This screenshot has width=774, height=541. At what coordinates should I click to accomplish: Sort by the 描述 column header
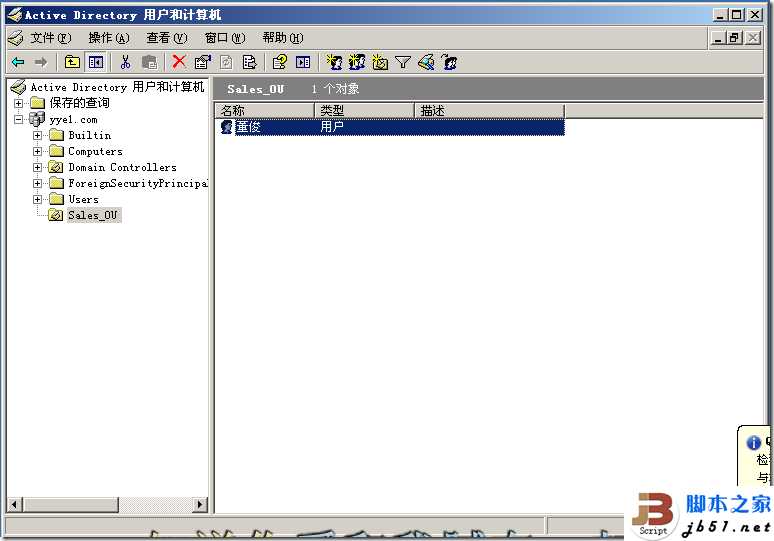489,111
